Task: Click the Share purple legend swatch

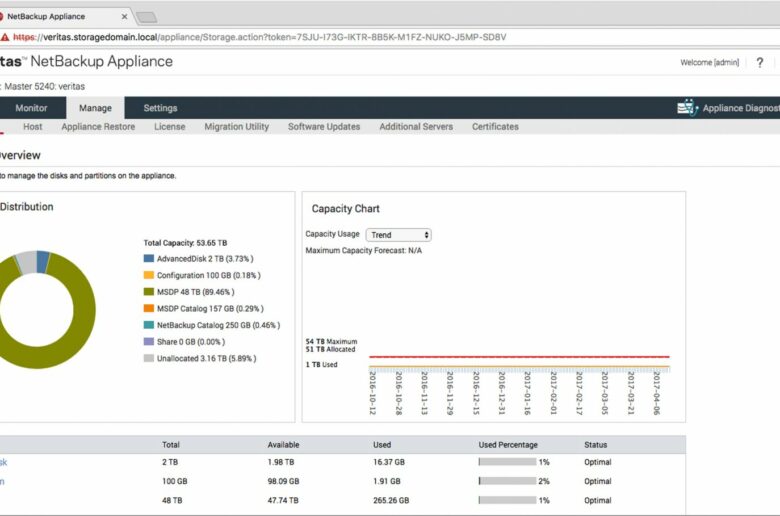Action: [x=149, y=342]
